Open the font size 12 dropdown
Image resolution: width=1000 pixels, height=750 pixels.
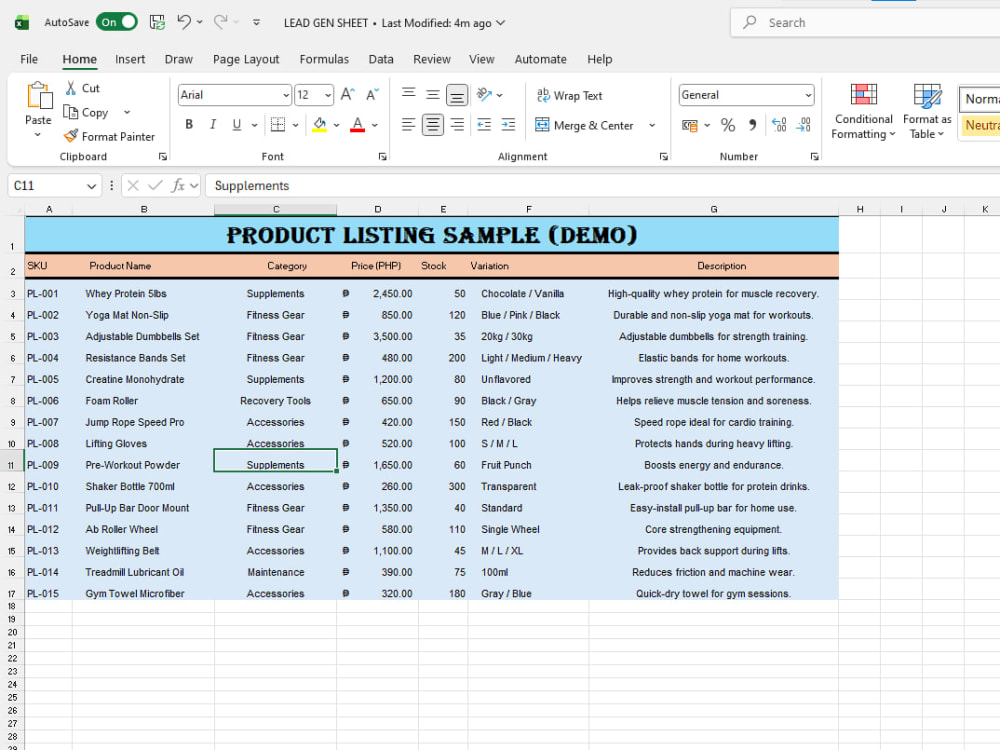tap(327, 95)
